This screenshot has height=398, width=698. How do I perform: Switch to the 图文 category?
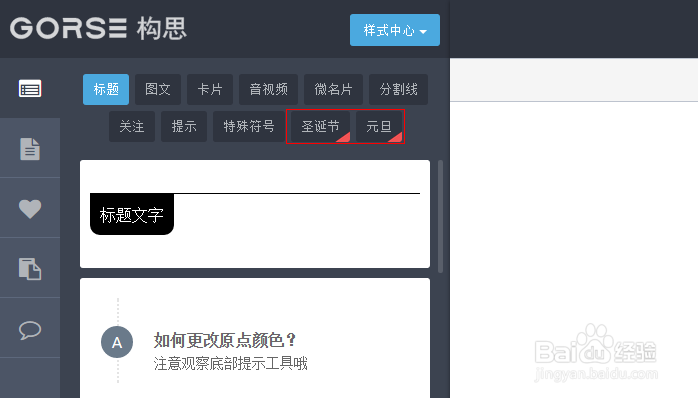click(158, 89)
